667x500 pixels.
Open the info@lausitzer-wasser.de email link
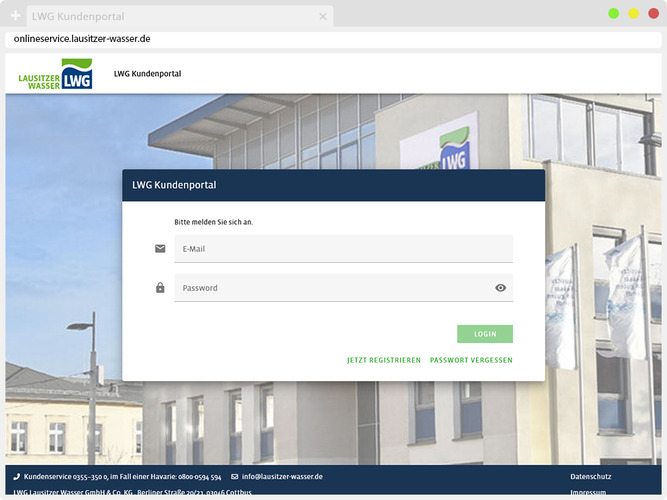[x=282, y=477]
